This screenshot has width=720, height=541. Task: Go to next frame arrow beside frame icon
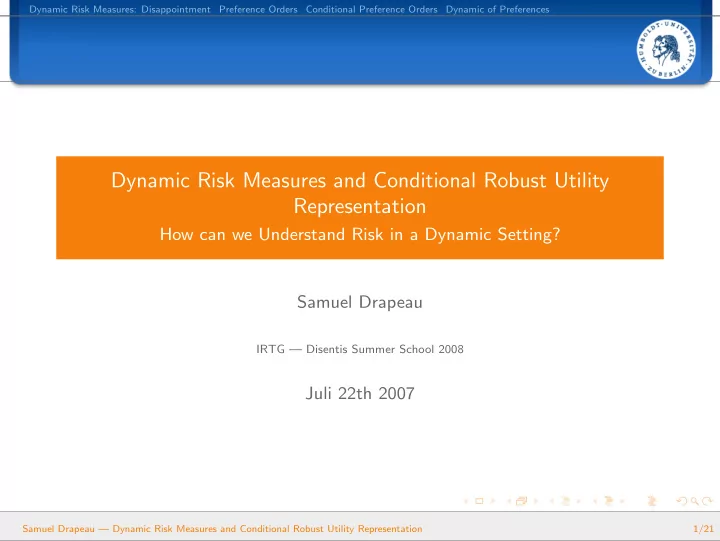(x=535, y=501)
